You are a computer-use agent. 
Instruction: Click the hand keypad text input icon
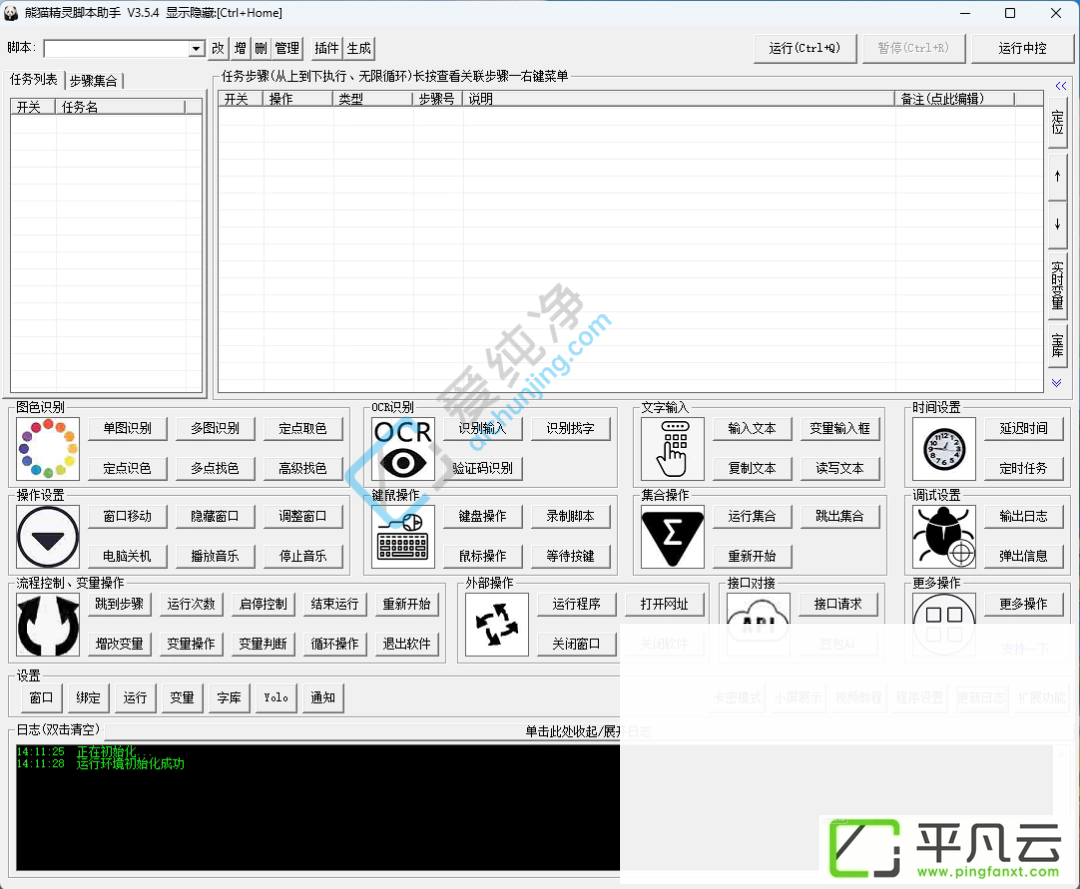[672, 448]
